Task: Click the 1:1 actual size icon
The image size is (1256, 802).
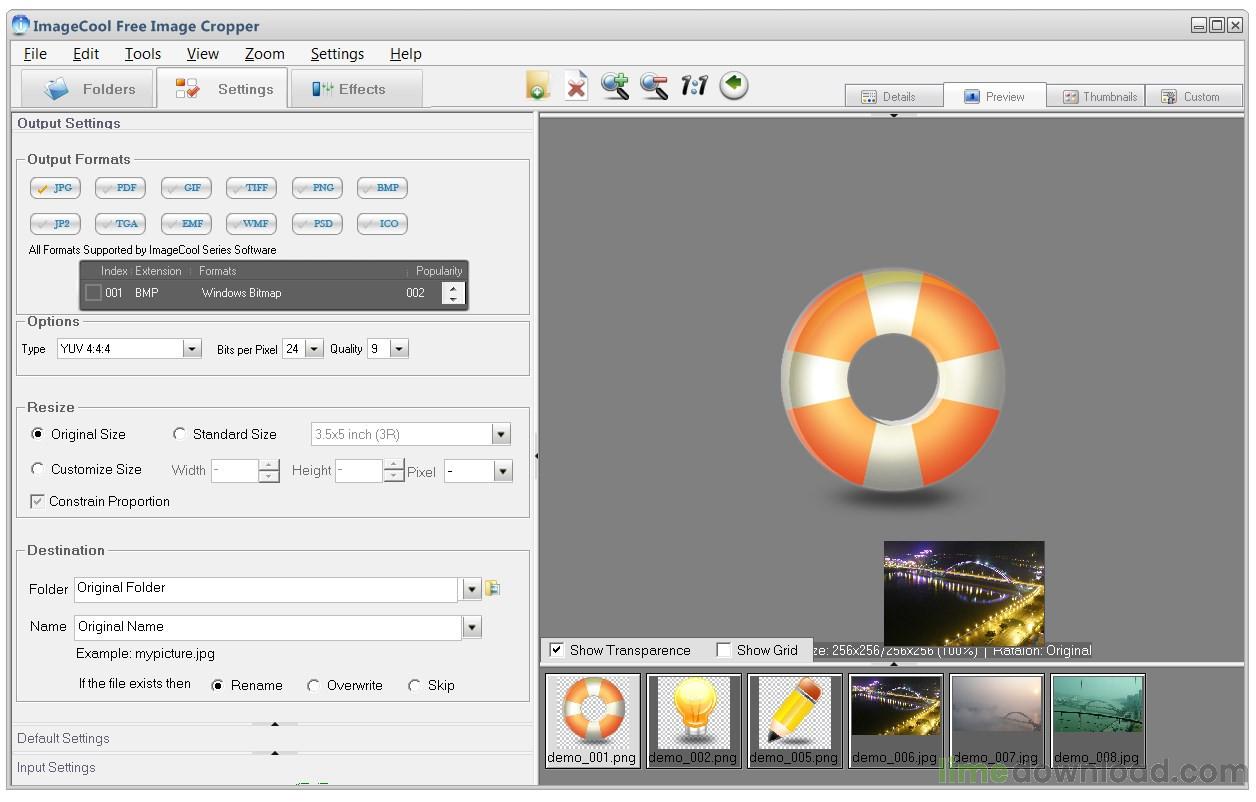Action: tap(694, 86)
